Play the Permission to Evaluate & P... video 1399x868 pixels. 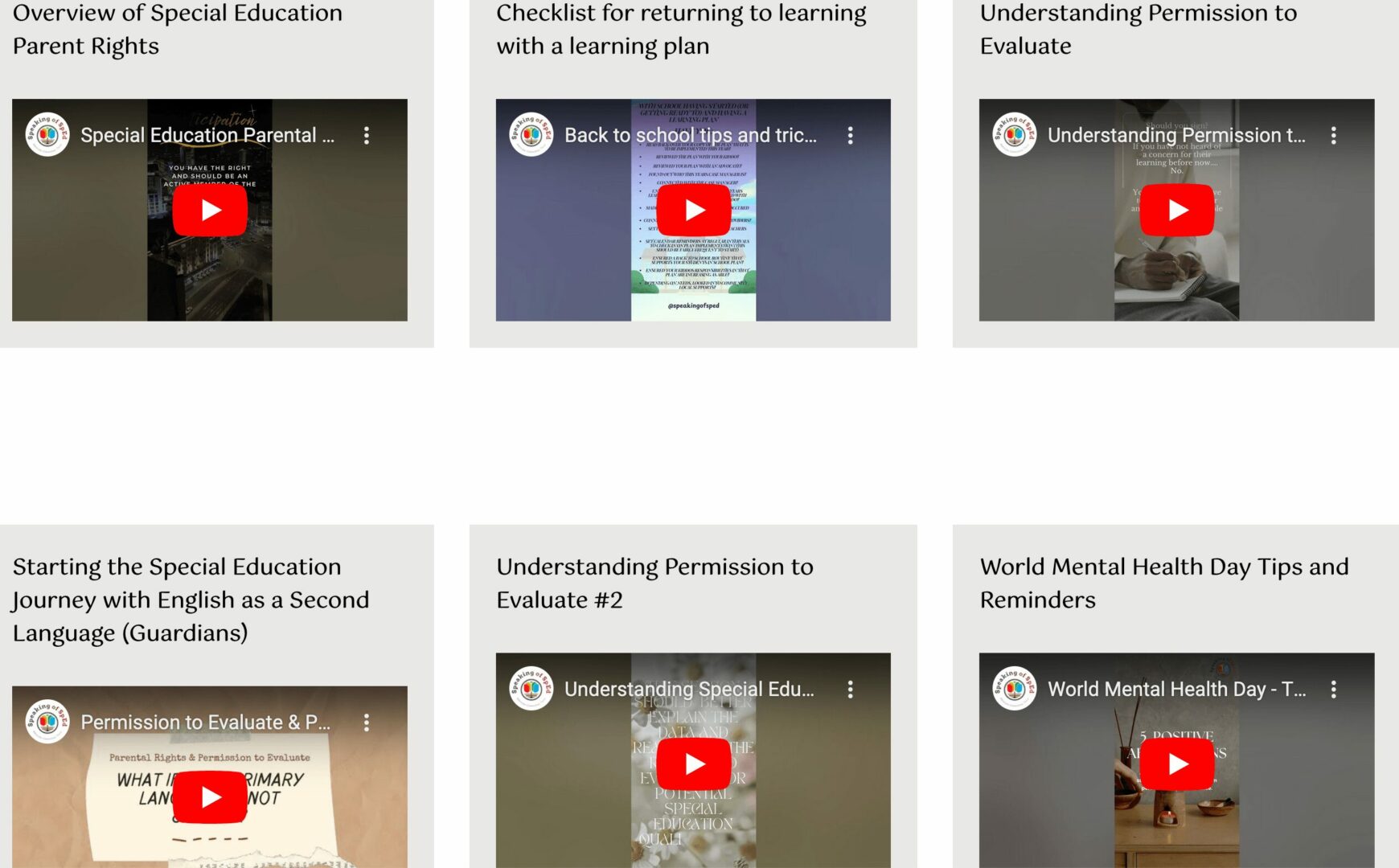[x=210, y=796]
